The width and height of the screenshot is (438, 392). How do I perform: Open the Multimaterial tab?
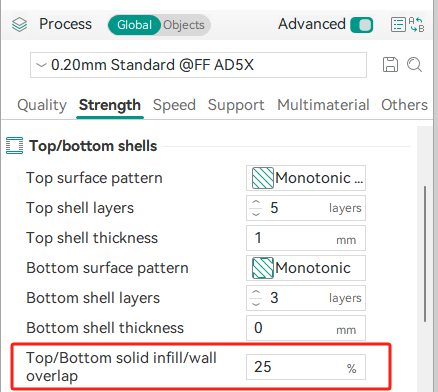tap(323, 105)
